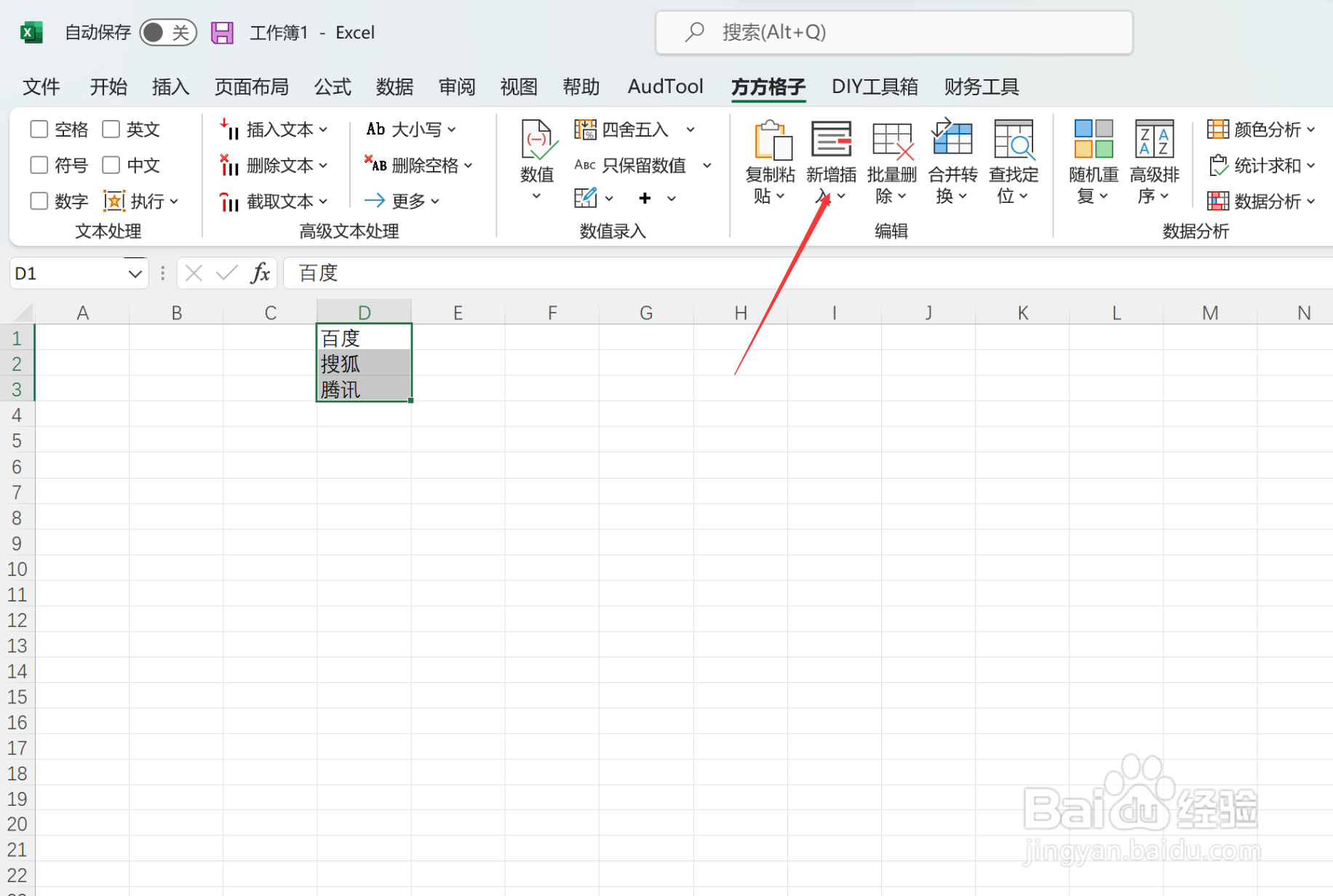Click the 统计求和 icon
1333x896 pixels.
tap(1218, 165)
